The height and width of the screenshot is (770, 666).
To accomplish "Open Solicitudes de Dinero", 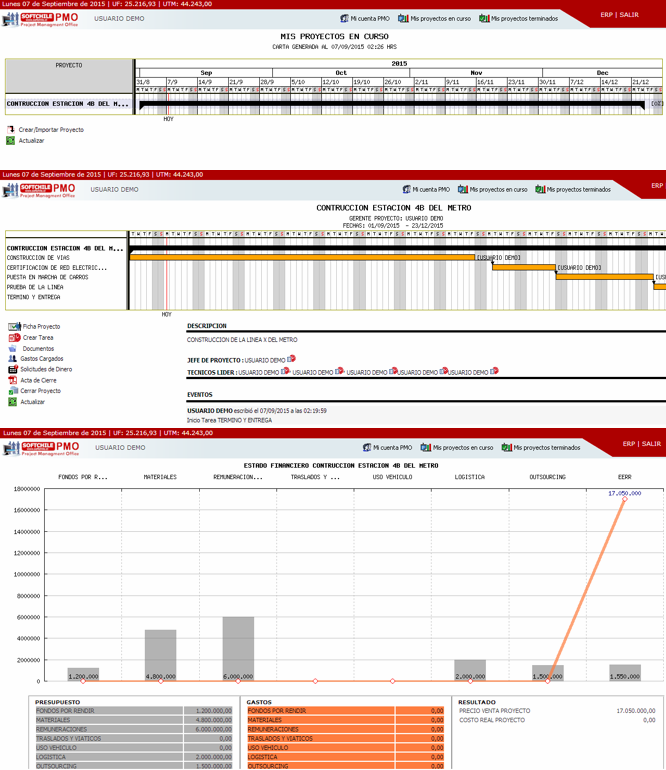I will (x=14, y=370).
